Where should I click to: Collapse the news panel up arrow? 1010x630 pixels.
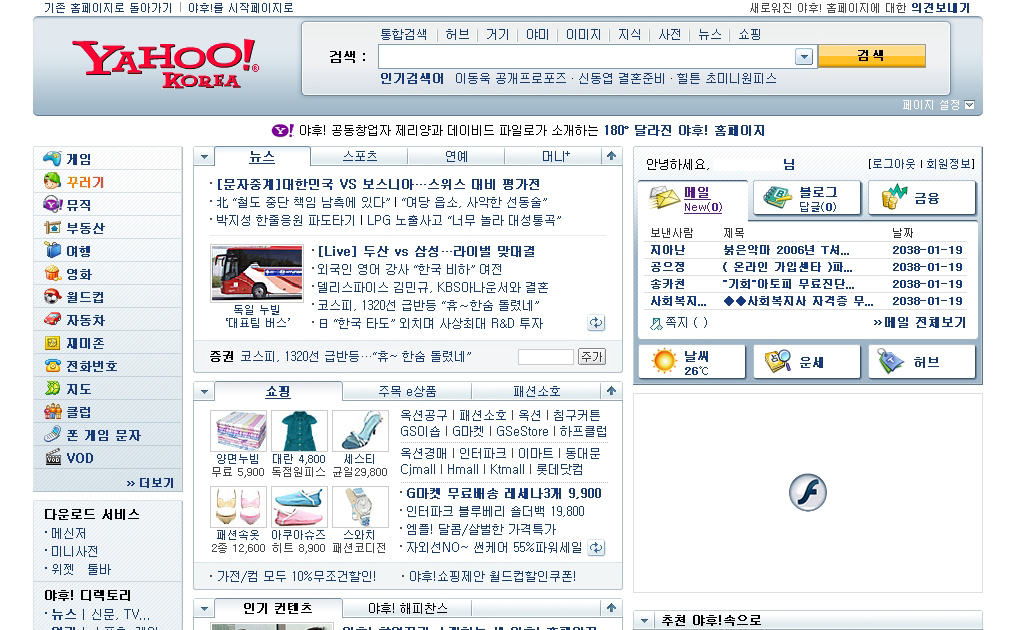[611, 156]
